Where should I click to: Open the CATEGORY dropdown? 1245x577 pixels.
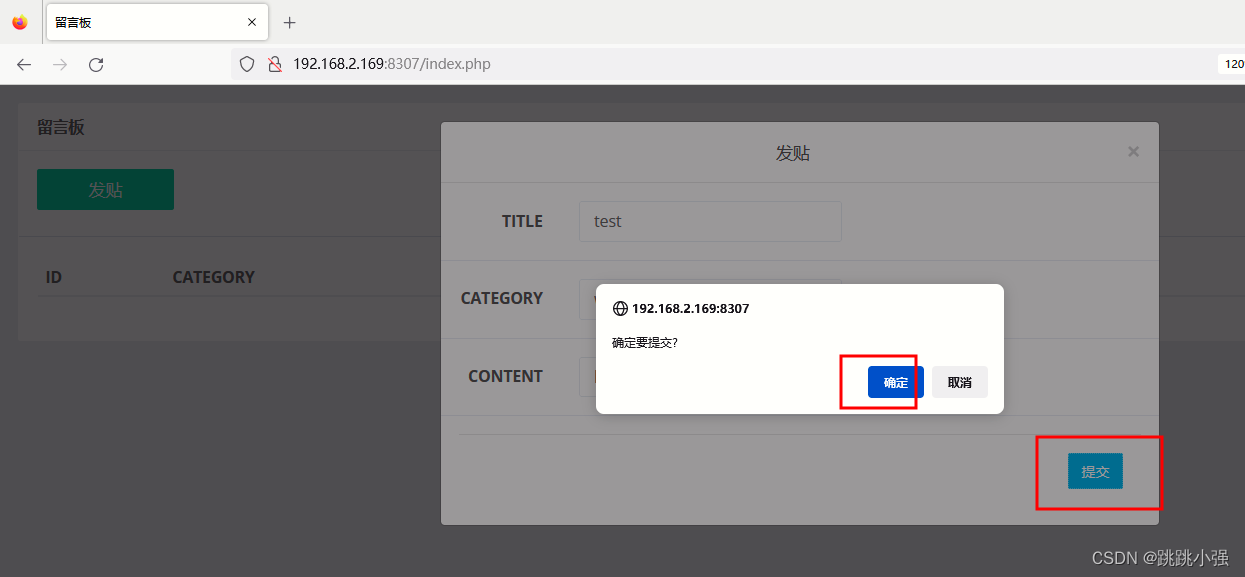point(710,298)
